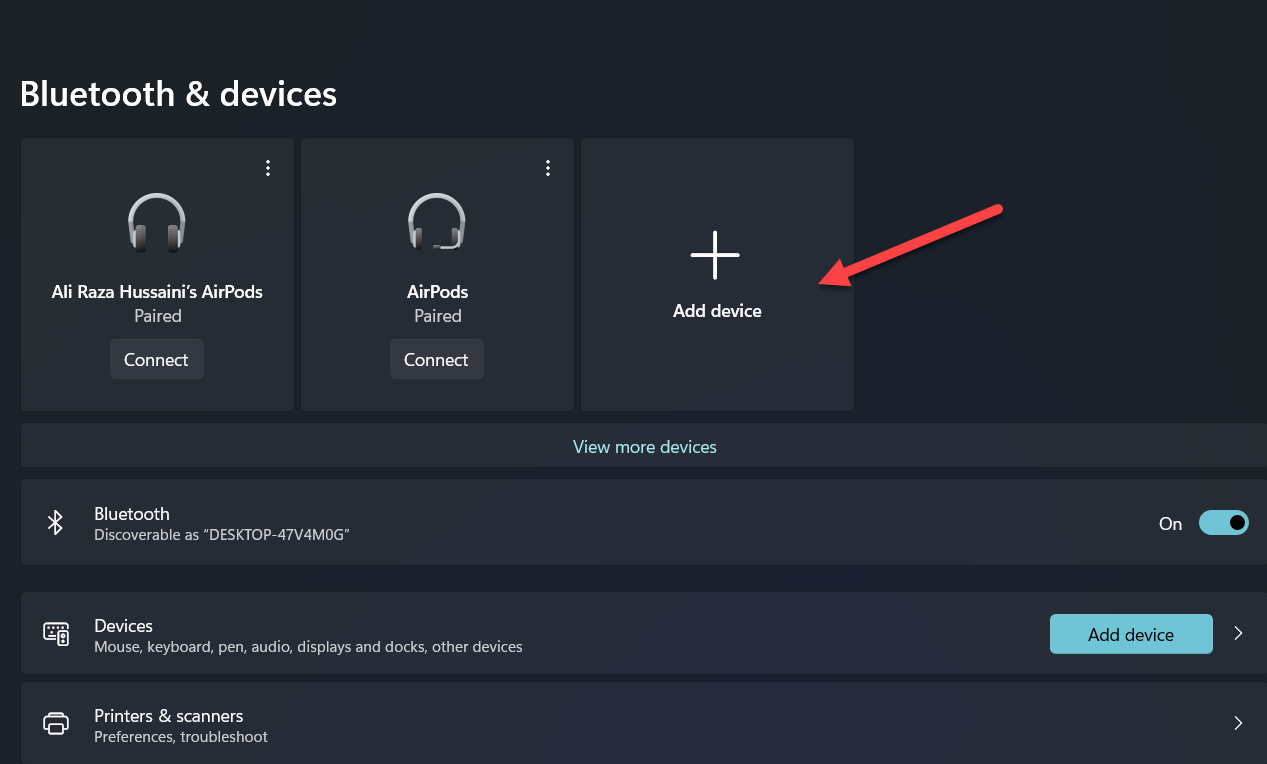1267x764 pixels.
Task: Click the Add device tile label
Action: point(717,311)
